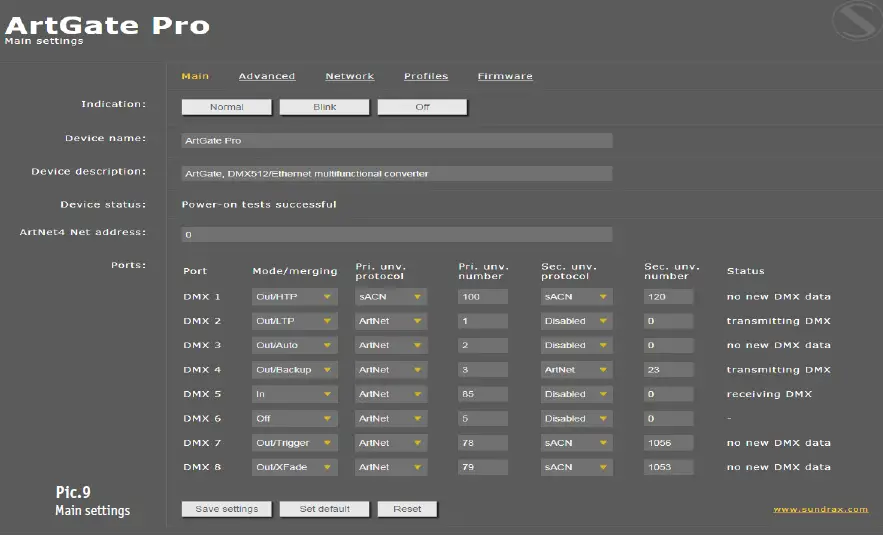Go to the Profiles tab

pos(426,76)
